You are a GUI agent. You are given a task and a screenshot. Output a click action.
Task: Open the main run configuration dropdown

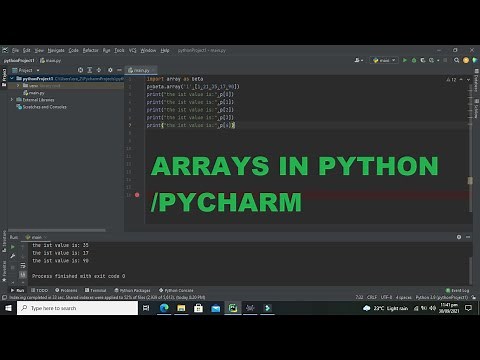[384, 60]
